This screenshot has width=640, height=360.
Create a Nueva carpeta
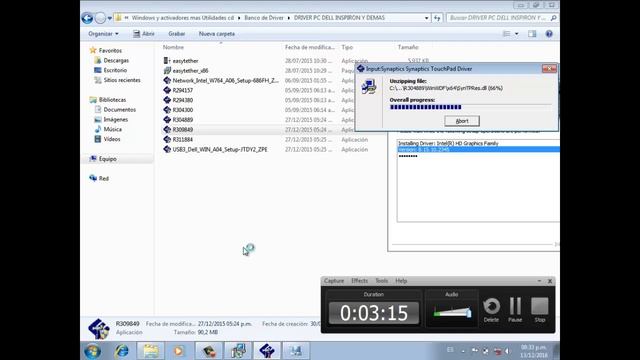(217, 34)
